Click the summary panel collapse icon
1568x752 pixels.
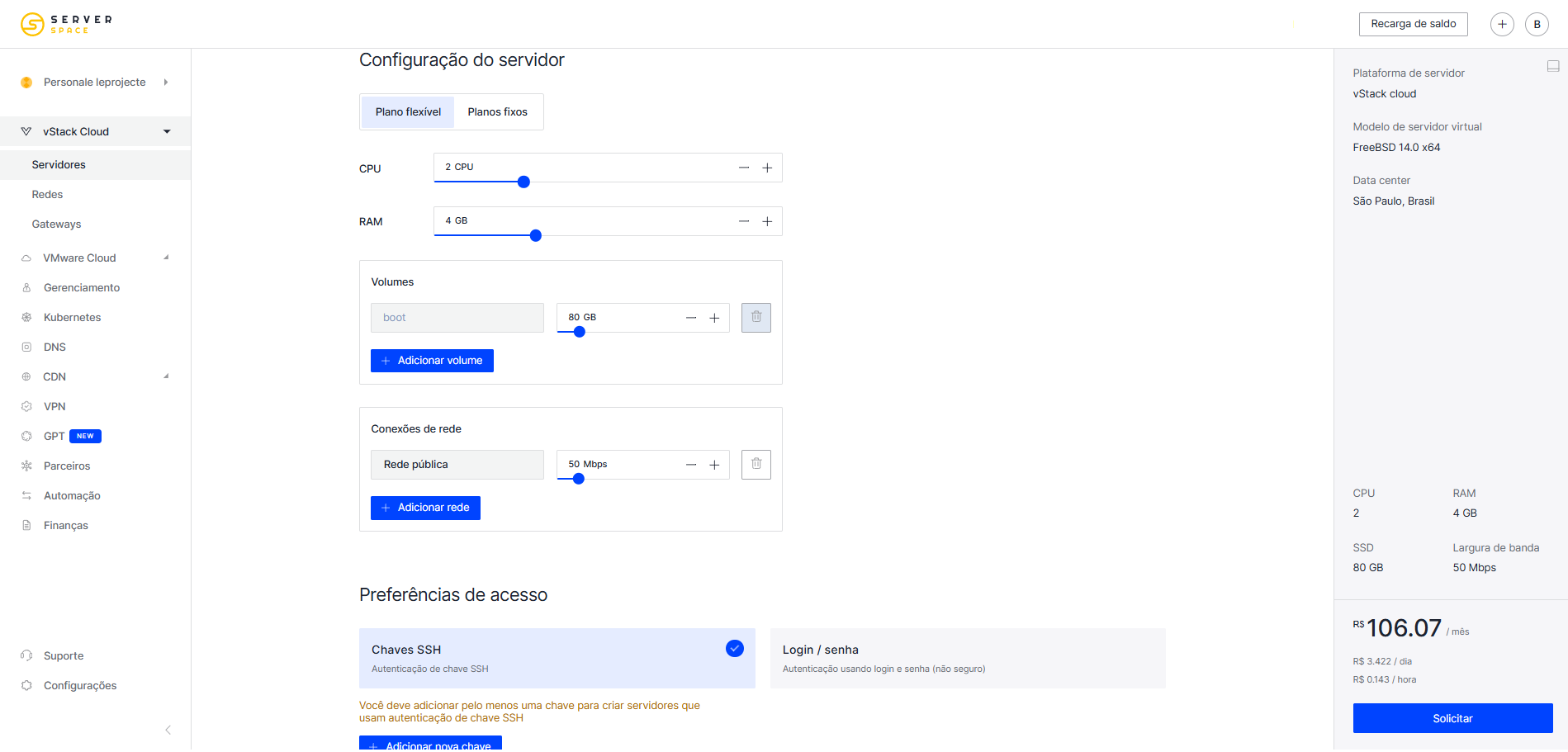coord(1553,66)
